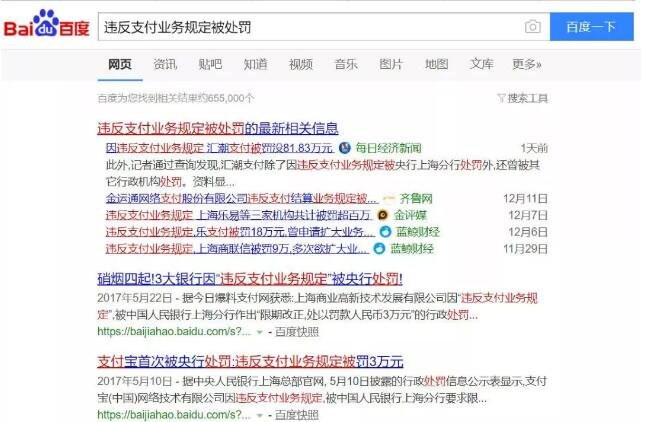Click the Baidu logo
646x422 pixels.
tap(47, 24)
